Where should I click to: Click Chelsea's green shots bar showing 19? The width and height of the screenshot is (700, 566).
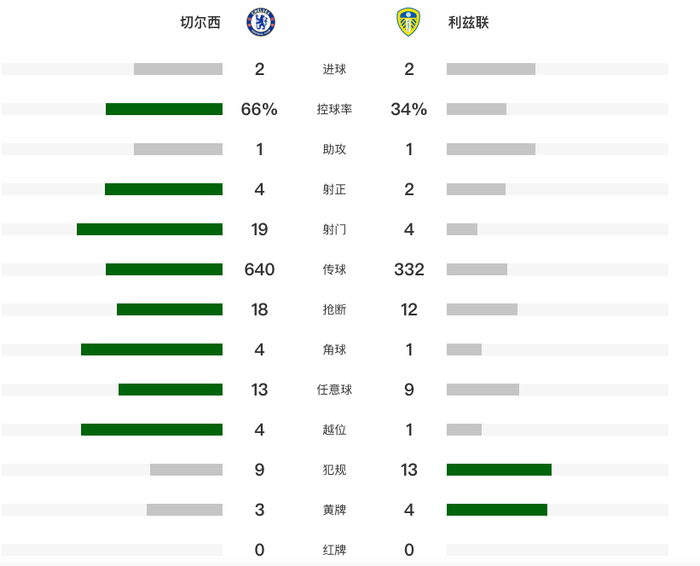point(150,229)
